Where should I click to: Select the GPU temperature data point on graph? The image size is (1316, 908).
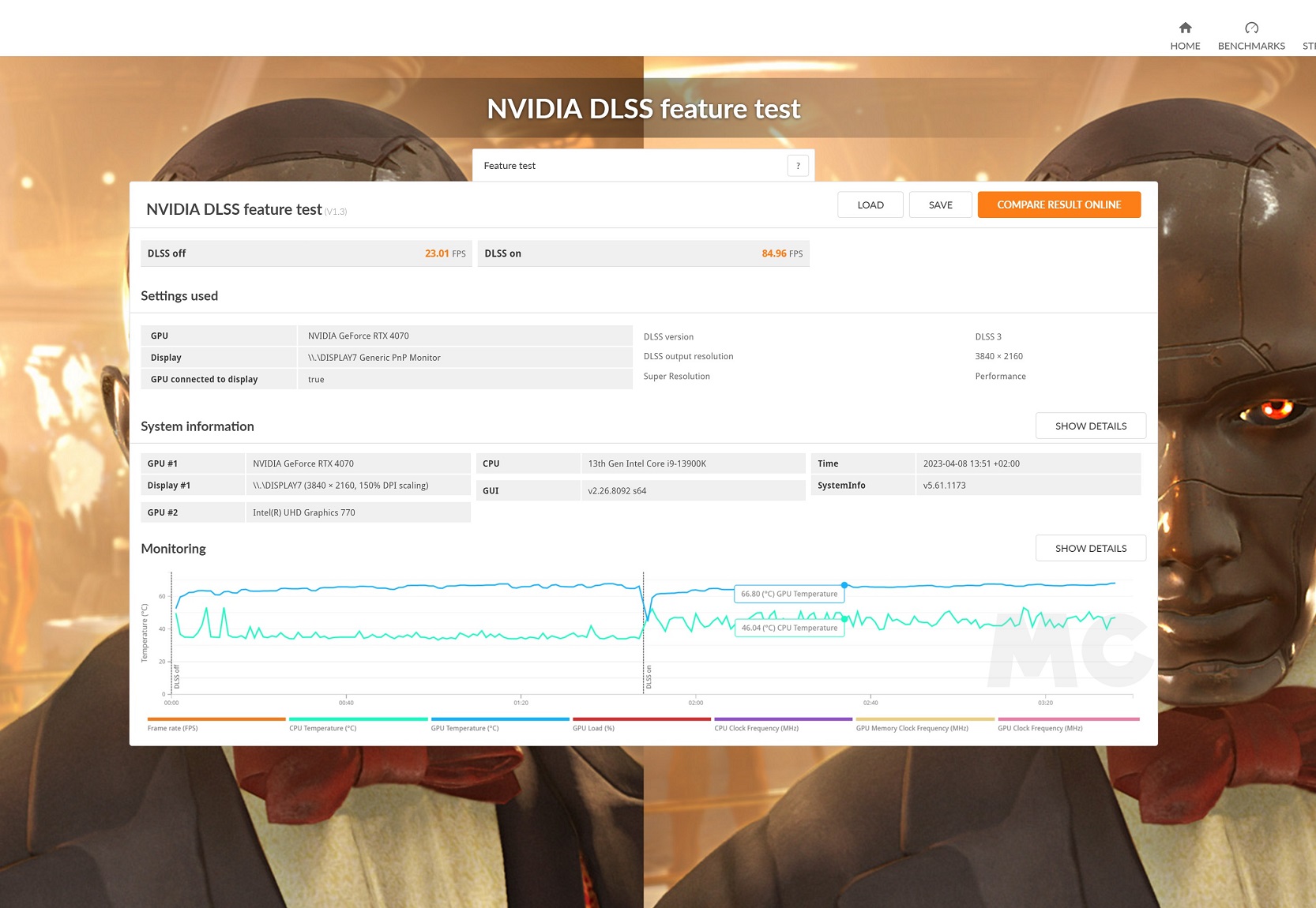pyautogui.click(x=844, y=585)
